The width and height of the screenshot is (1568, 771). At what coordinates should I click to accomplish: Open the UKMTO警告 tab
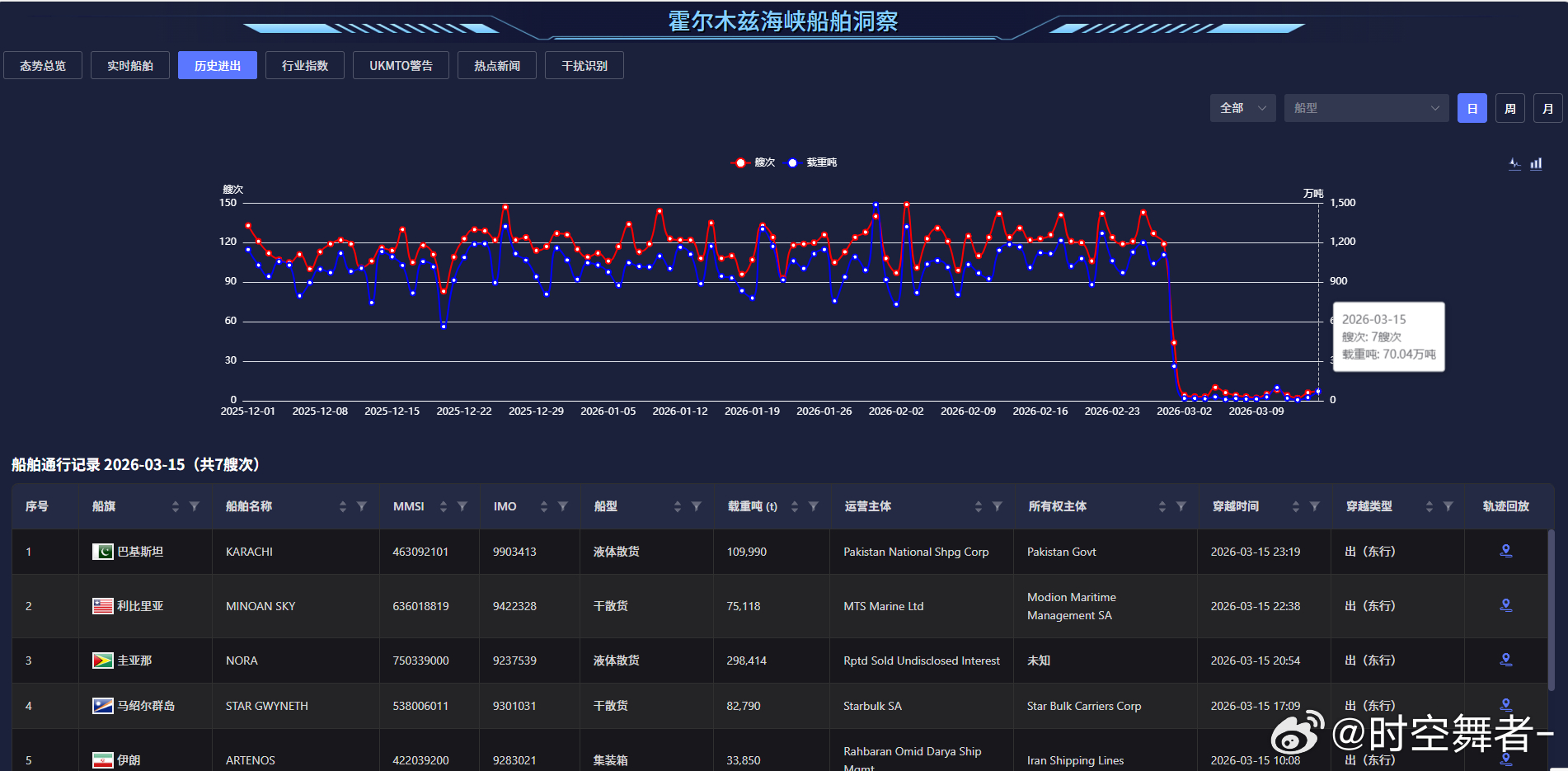coord(401,65)
